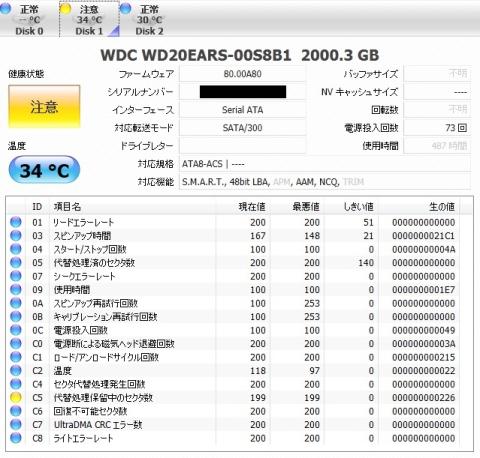The image size is (480, 458).
Task: Select the スピンアップ再試行回数 row name
Action: pos(96,303)
